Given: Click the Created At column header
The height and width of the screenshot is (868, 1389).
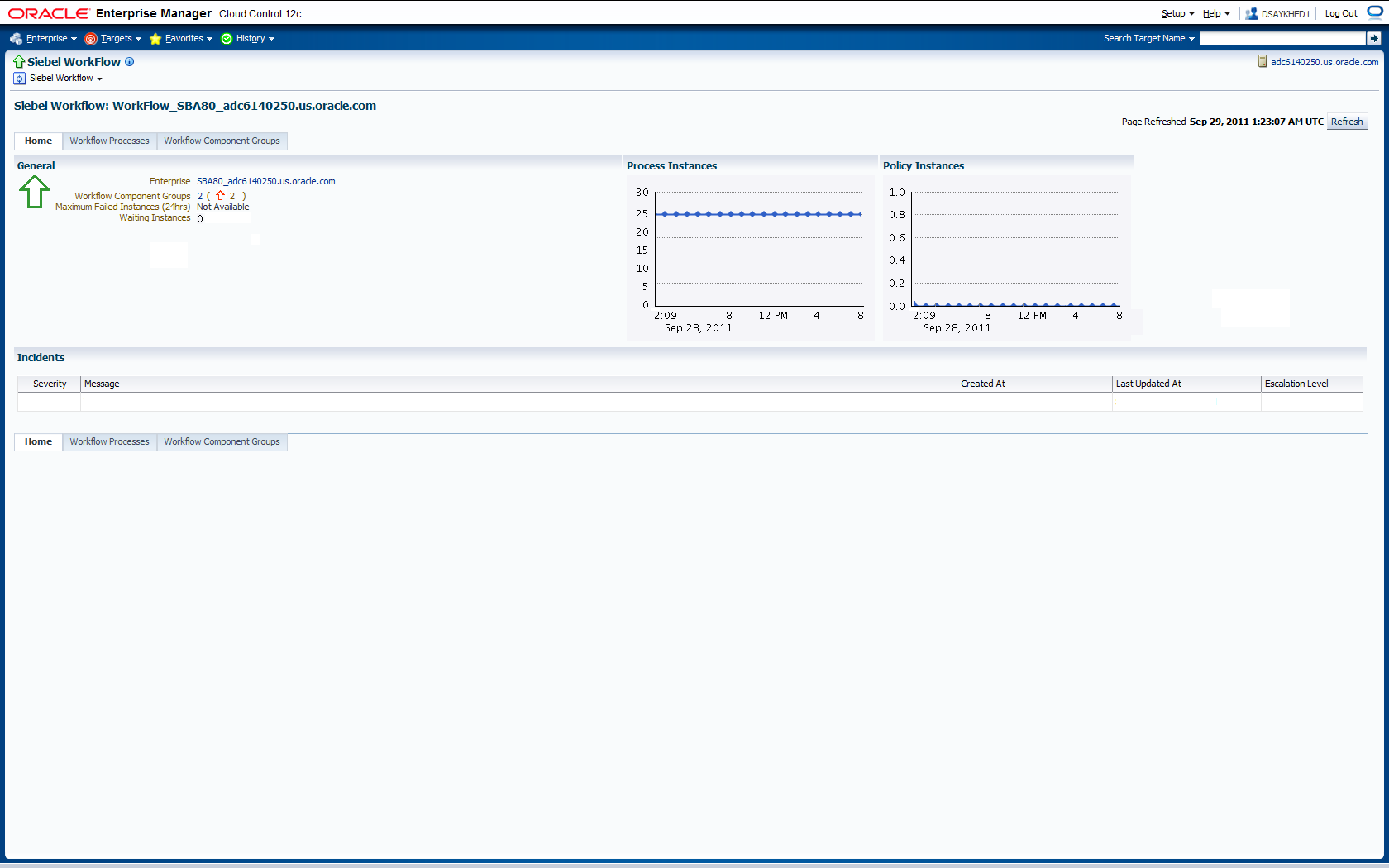Looking at the screenshot, I should 1034,384.
